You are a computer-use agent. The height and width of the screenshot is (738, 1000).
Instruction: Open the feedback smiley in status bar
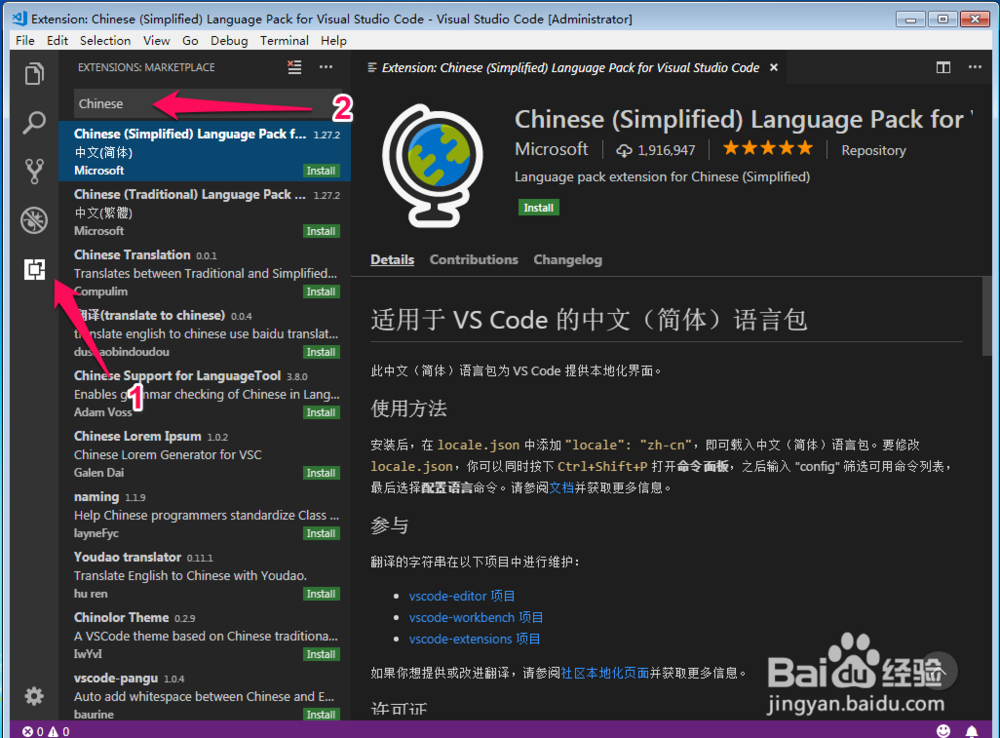click(943, 731)
